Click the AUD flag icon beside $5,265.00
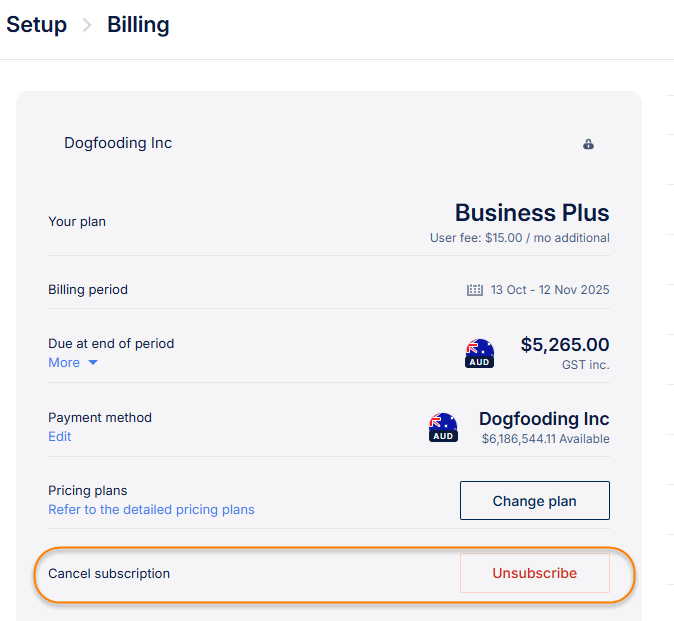This screenshot has height=621, width=674. coord(480,353)
